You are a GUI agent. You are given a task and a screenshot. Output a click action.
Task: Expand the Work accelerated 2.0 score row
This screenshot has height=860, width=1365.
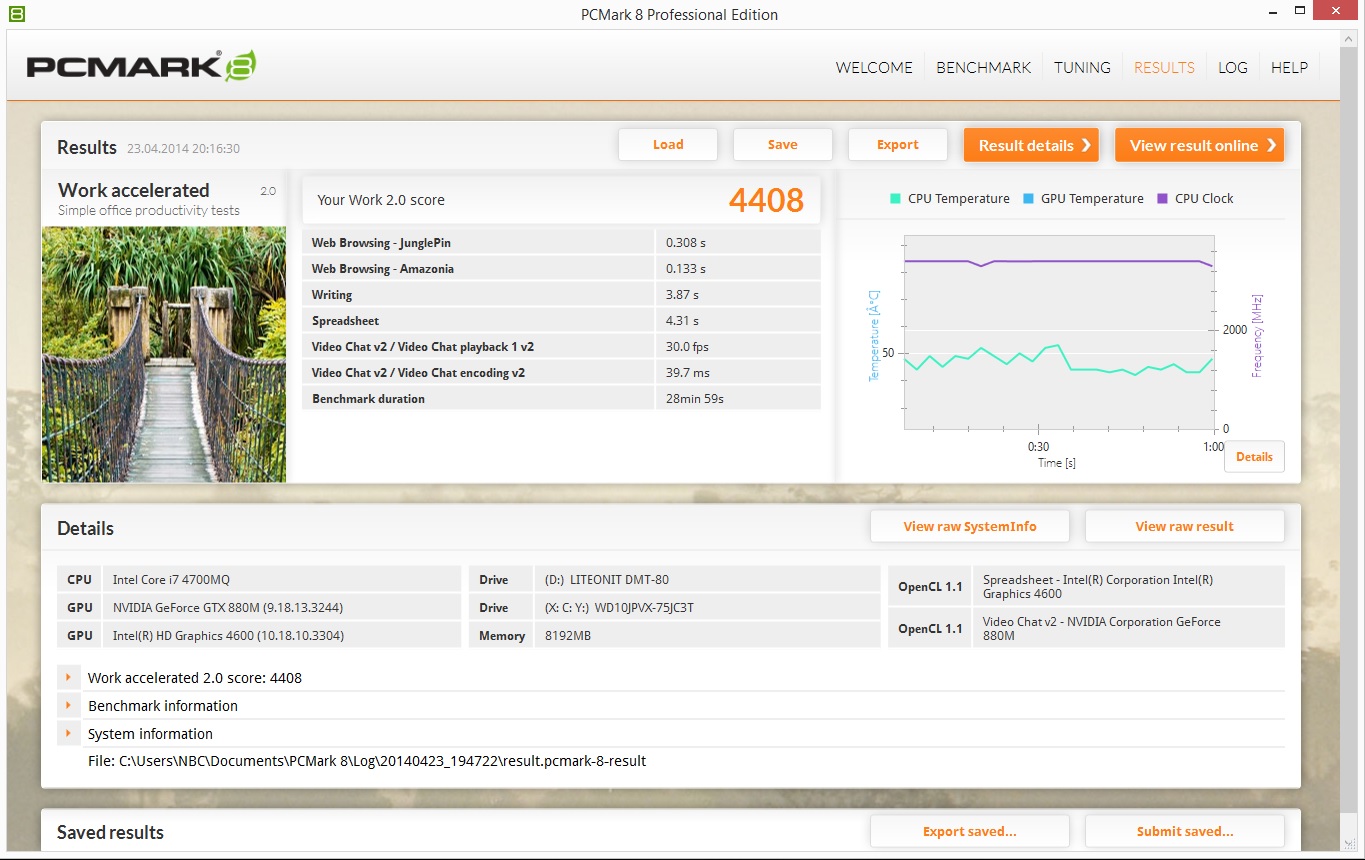pos(68,677)
